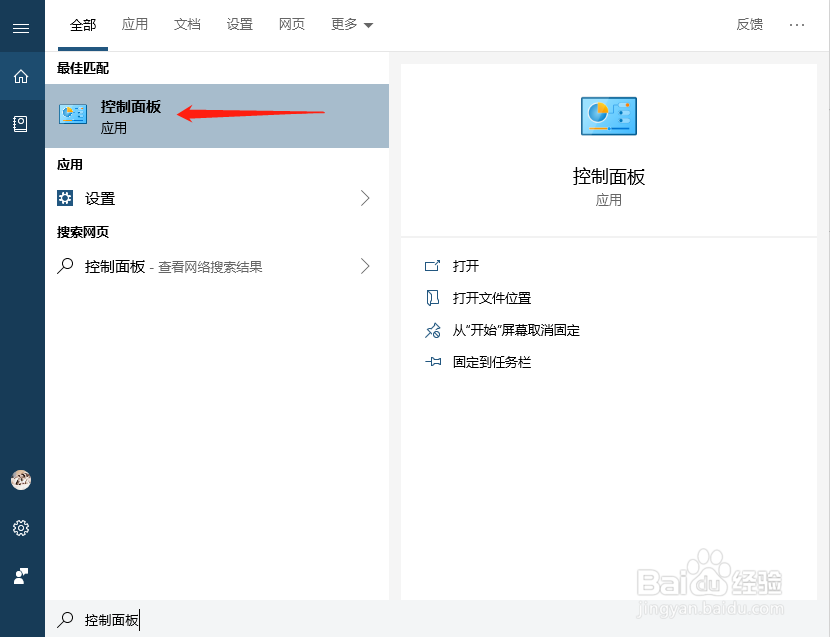Select the 控制面板 best match result
Image resolution: width=830 pixels, height=637 pixels.
point(217,116)
